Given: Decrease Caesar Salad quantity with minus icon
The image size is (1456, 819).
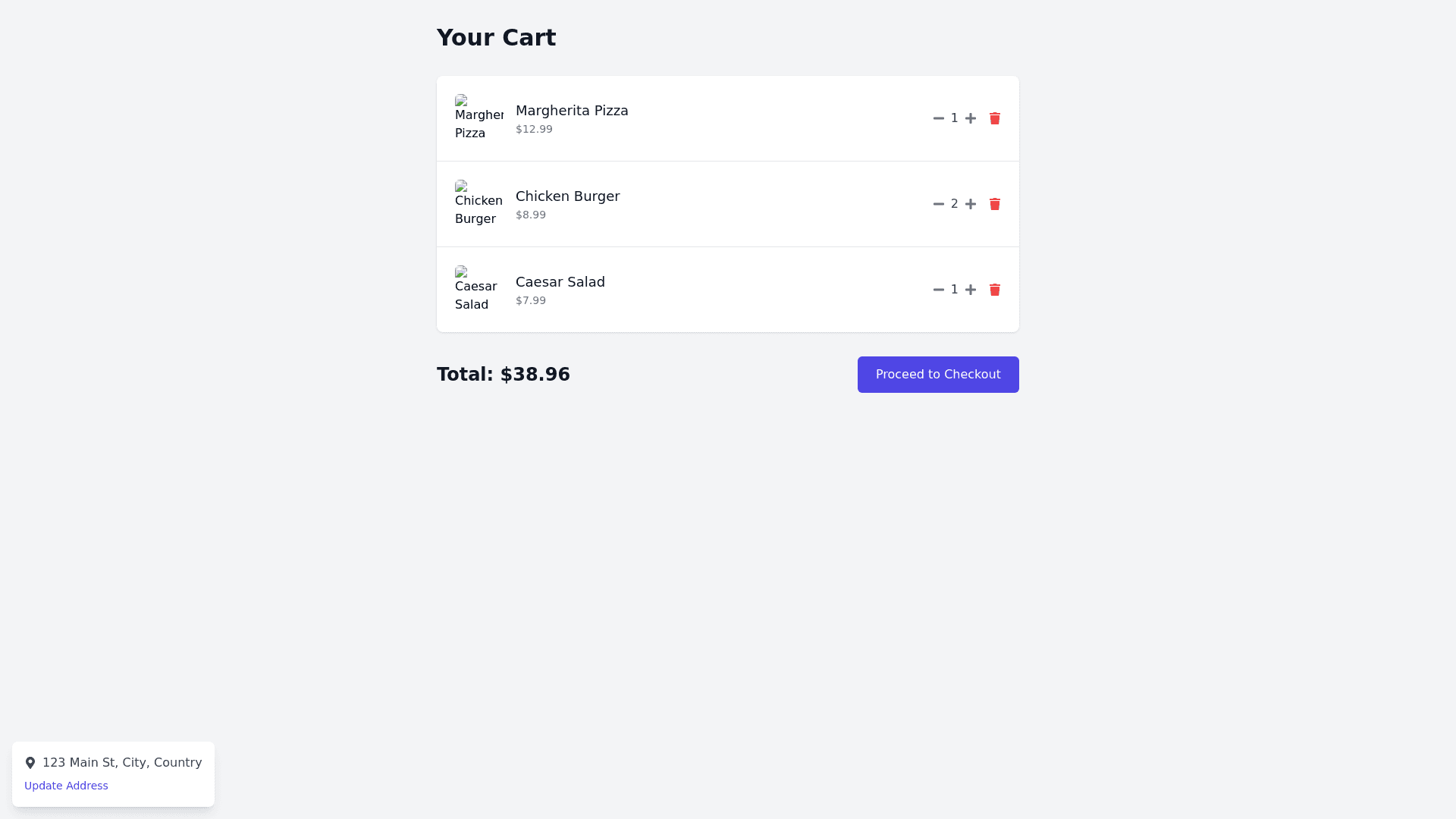Looking at the screenshot, I should point(939,290).
